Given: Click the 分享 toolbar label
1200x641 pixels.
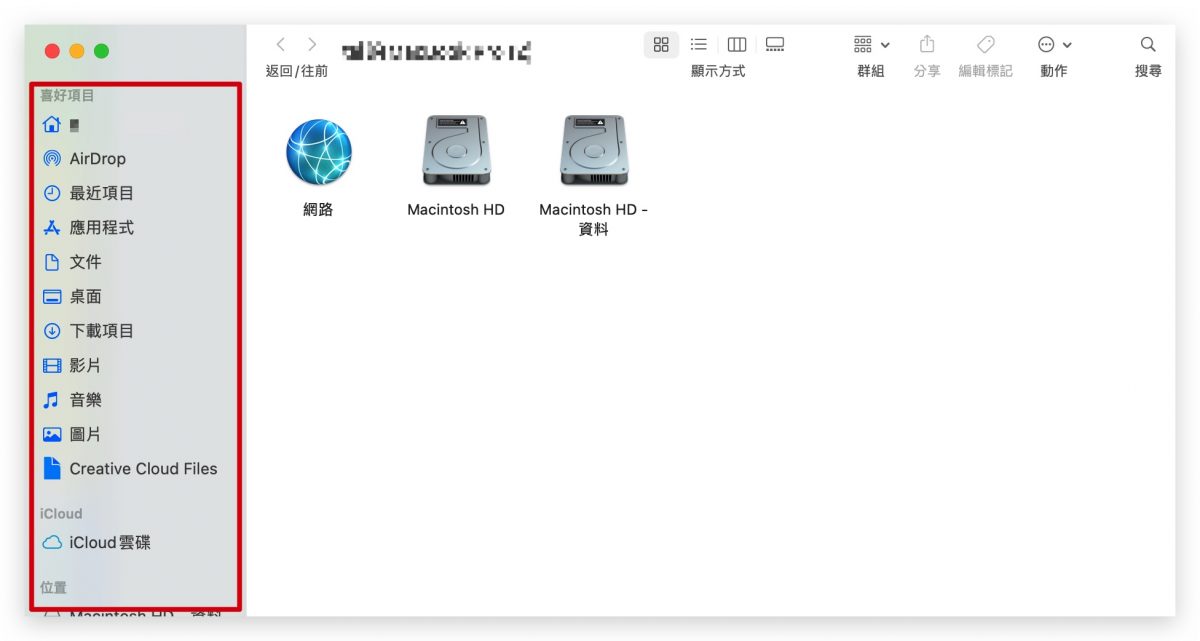Looking at the screenshot, I should [927, 71].
